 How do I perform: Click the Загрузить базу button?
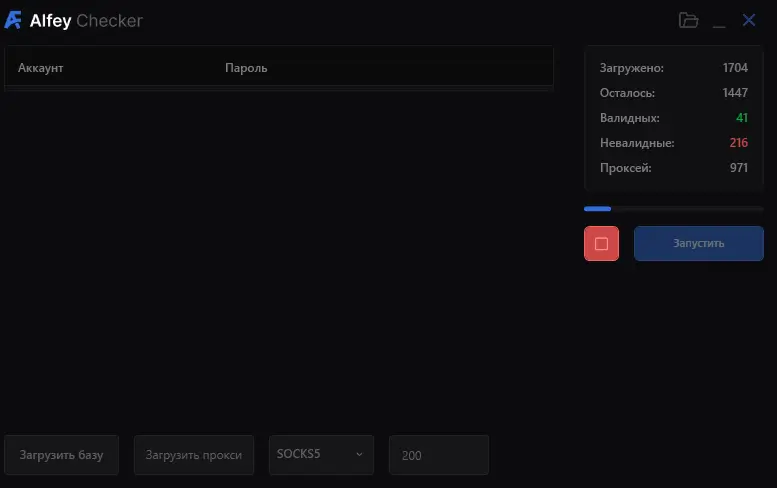click(x=61, y=455)
